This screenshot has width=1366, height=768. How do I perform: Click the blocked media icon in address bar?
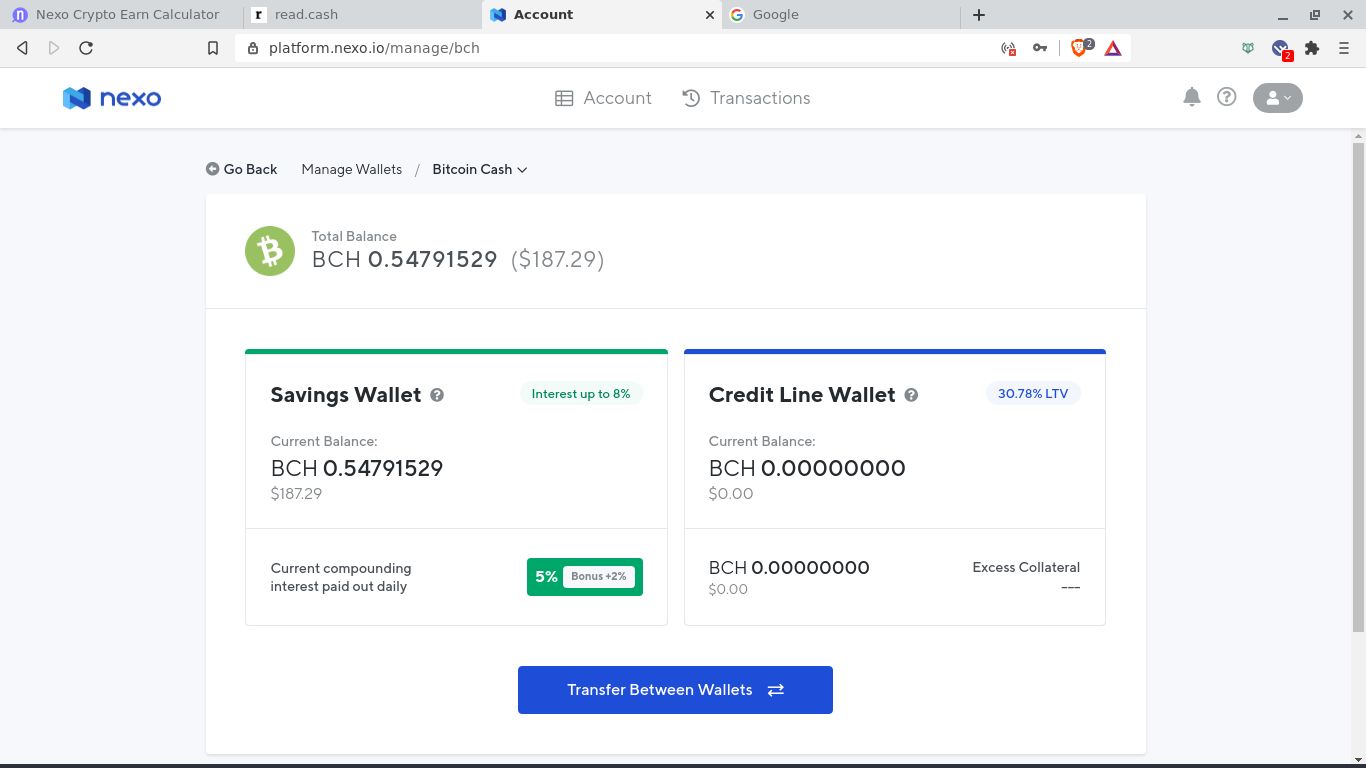pyautogui.click(x=1008, y=48)
